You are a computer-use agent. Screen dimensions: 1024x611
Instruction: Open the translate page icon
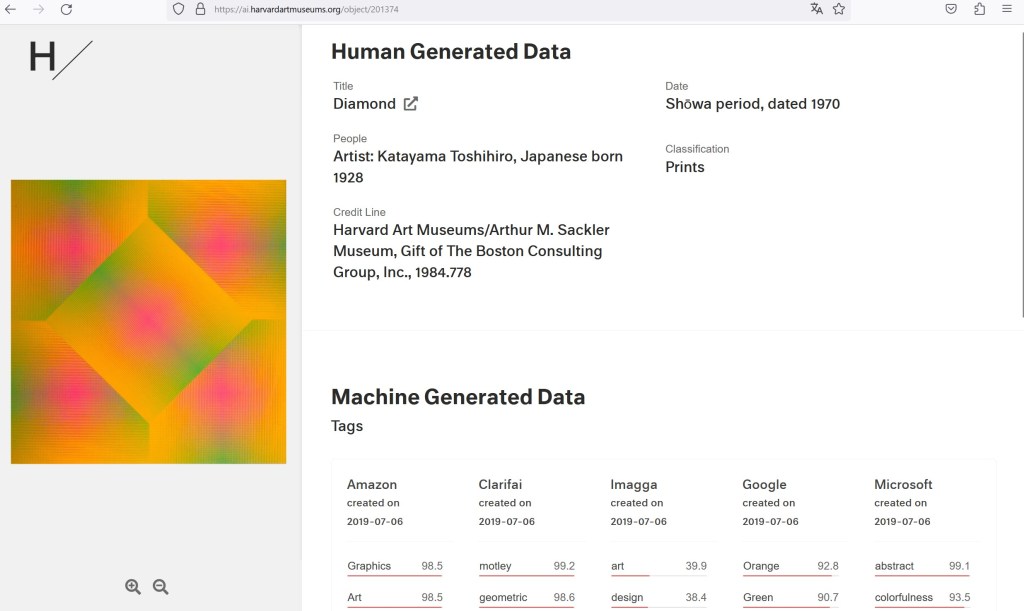(816, 9)
